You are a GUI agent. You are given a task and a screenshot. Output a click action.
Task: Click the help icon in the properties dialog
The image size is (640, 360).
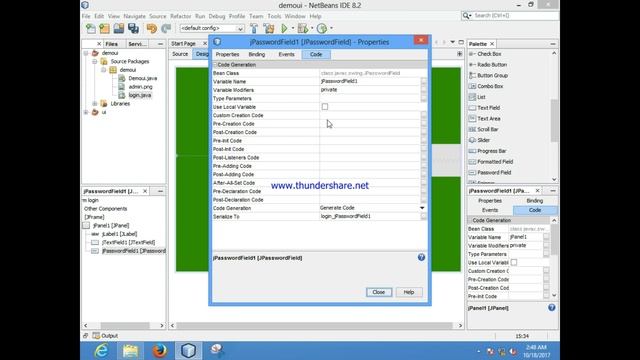(421, 257)
